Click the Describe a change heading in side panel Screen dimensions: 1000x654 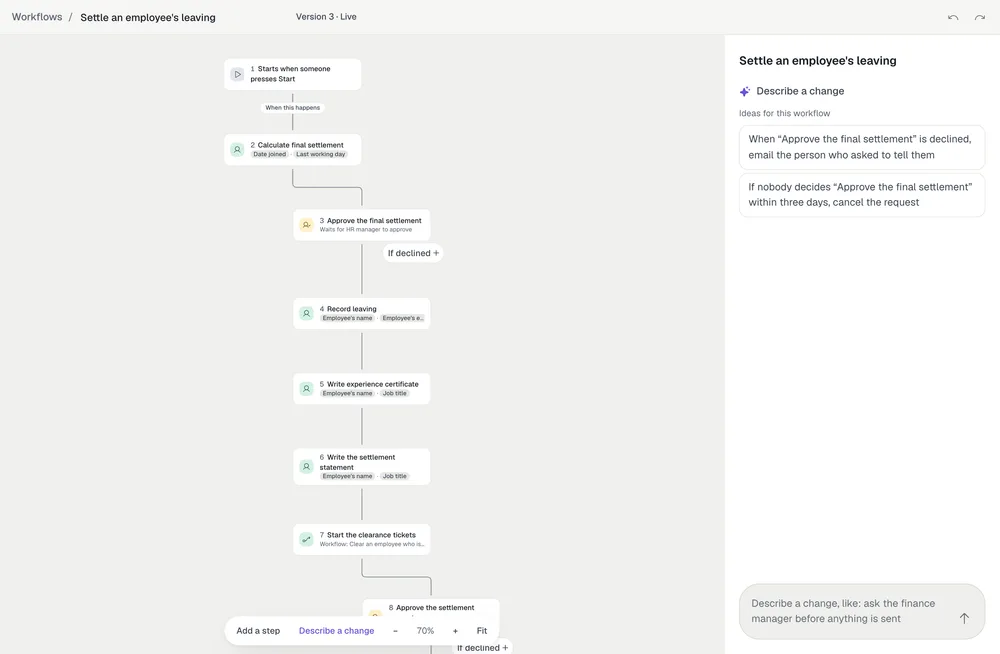point(800,91)
